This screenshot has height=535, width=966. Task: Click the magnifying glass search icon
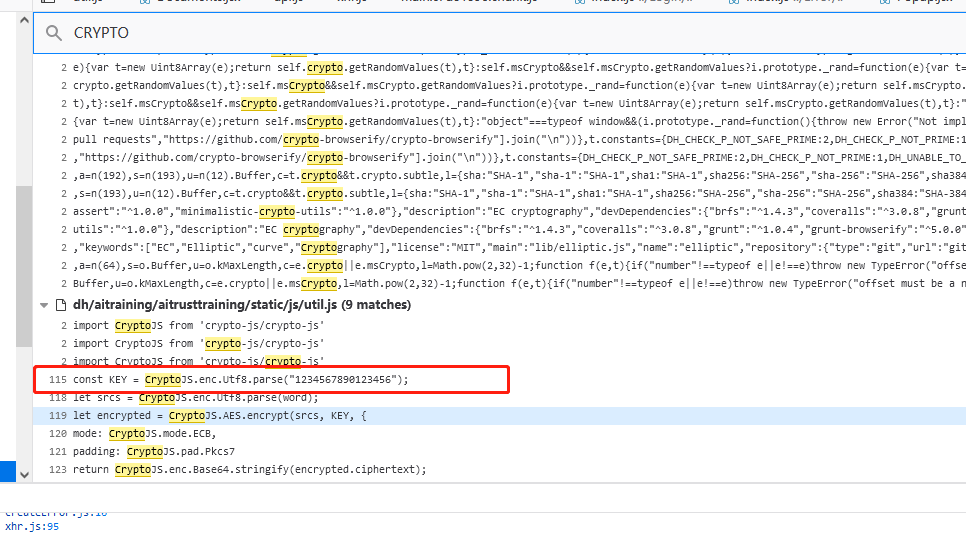(x=54, y=33)
